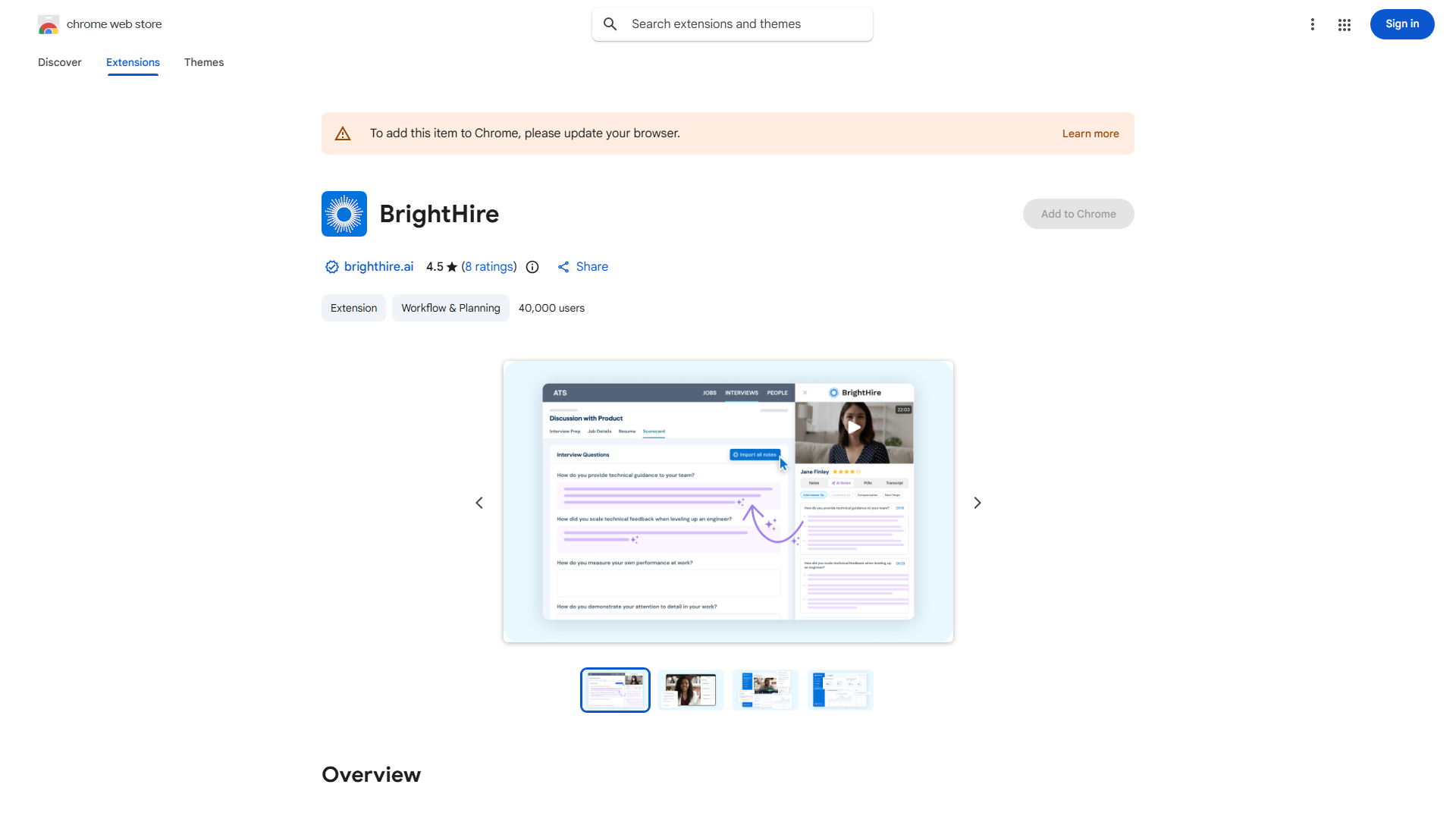The image size is (1456, 819).
Task: Click the ratings info circle icon
Action: pyautogui.click(x=532, y=267)
